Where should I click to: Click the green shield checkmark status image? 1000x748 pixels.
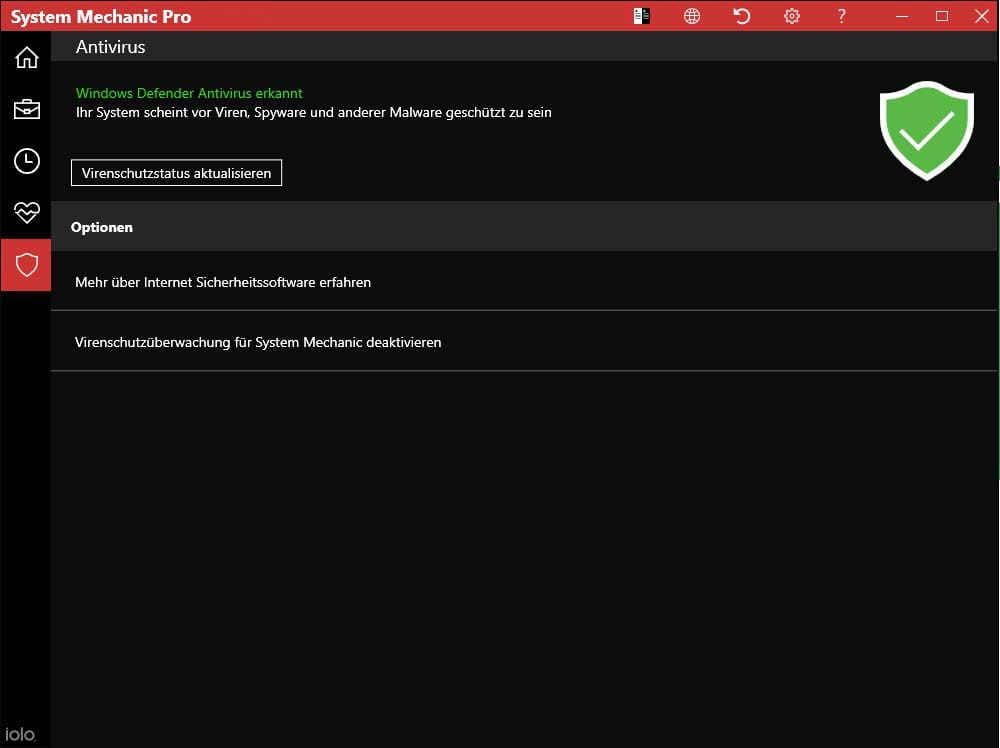pyautogui.click(x=926, y=131)
